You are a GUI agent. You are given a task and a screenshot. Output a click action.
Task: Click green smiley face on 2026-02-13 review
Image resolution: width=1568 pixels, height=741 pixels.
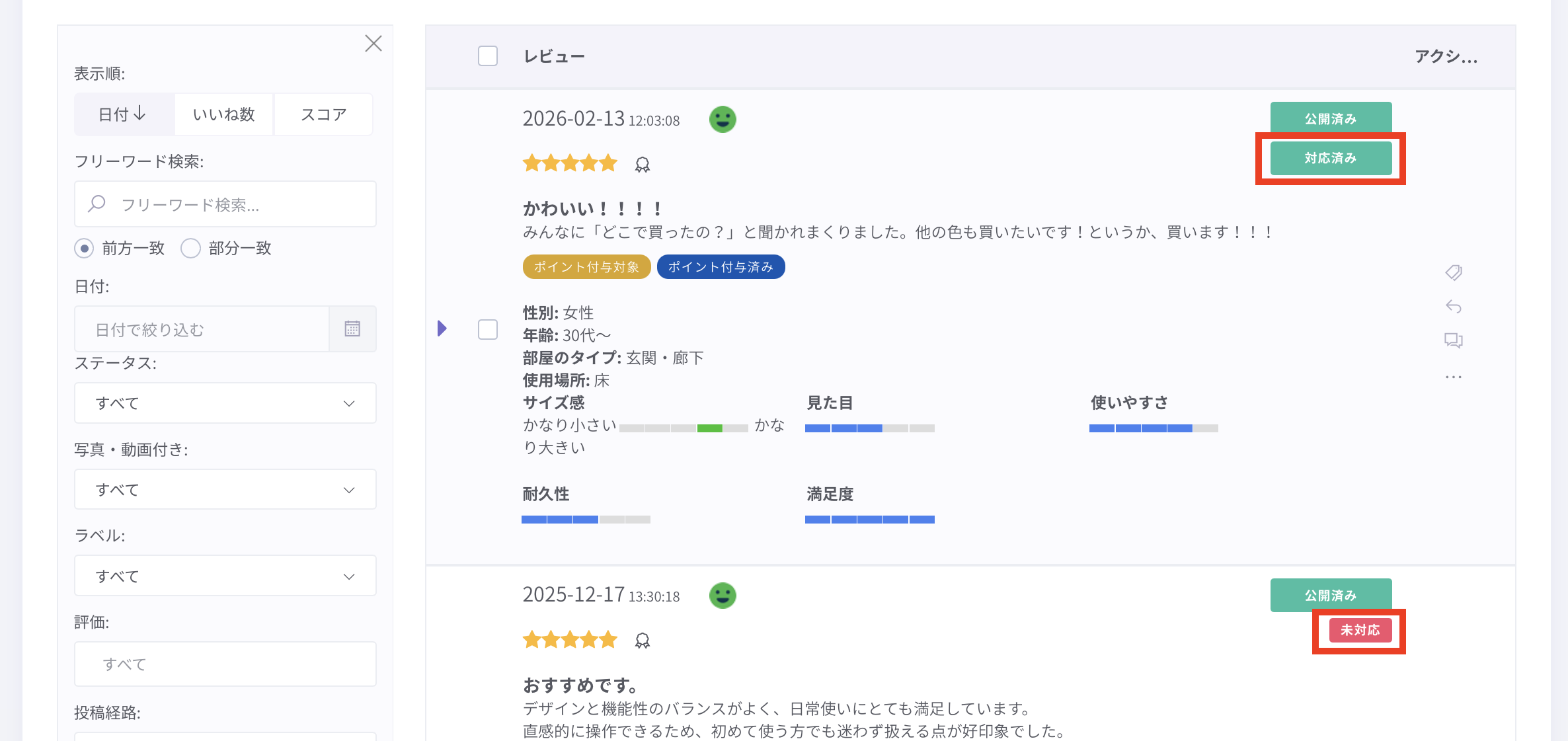(x=723, y=120)
